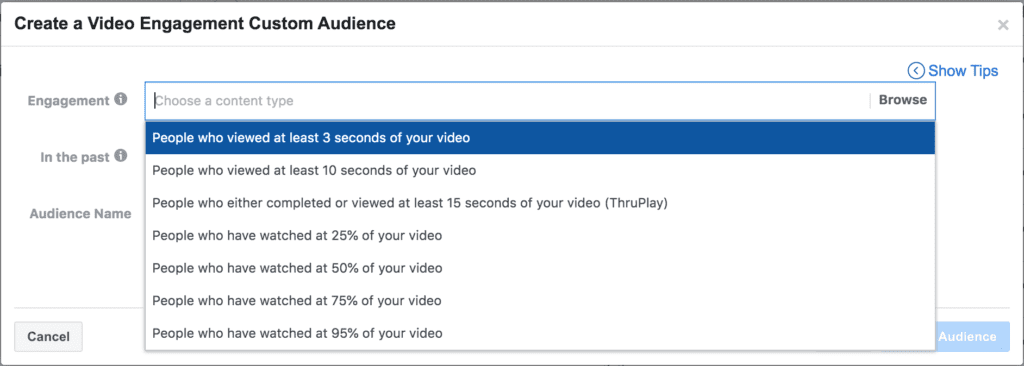Image resolution: width=1024 pixels, height=366 pixels.
Task: Select watched at 50% of your video
Action: [540, 268]
